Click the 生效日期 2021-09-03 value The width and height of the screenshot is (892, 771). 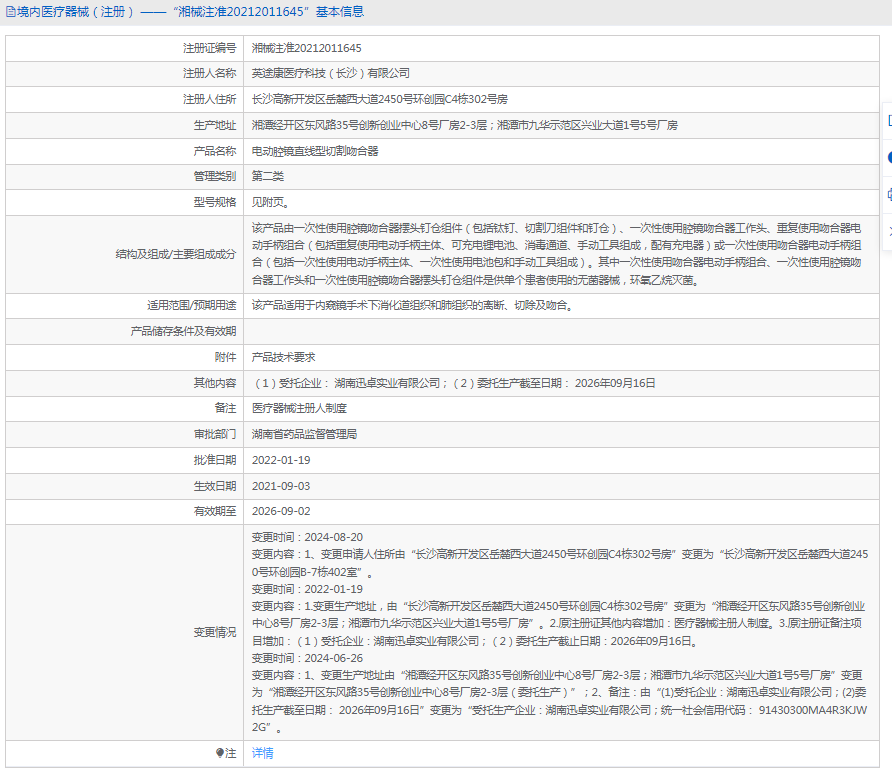tap(281, 486)
